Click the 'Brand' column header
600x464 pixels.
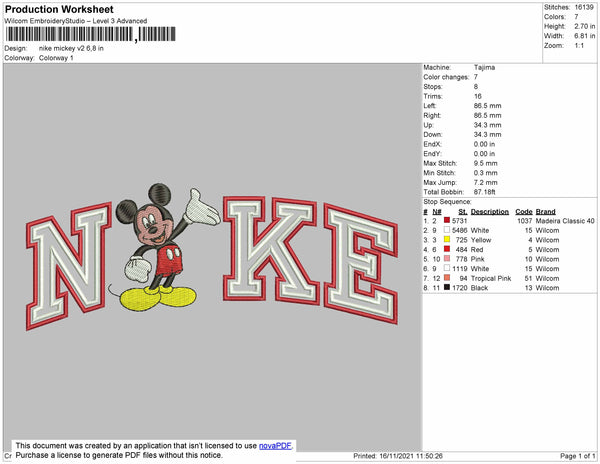(x=545, y=212)
